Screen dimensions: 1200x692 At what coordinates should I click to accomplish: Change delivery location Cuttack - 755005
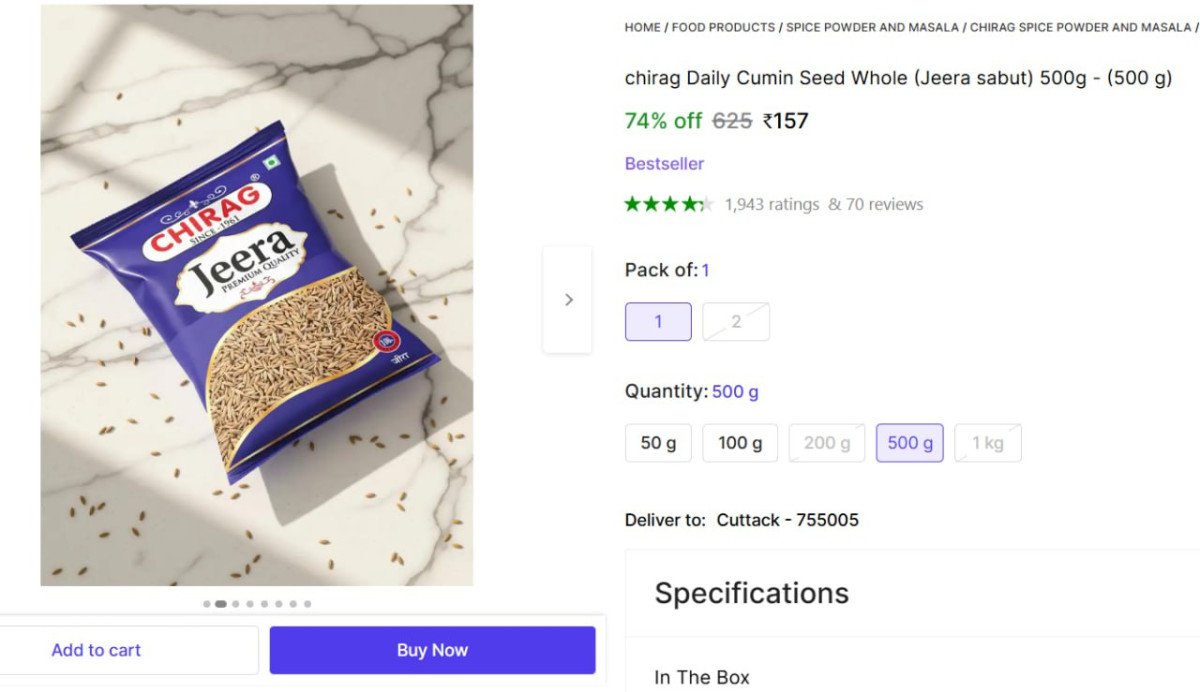click(787, 520)
